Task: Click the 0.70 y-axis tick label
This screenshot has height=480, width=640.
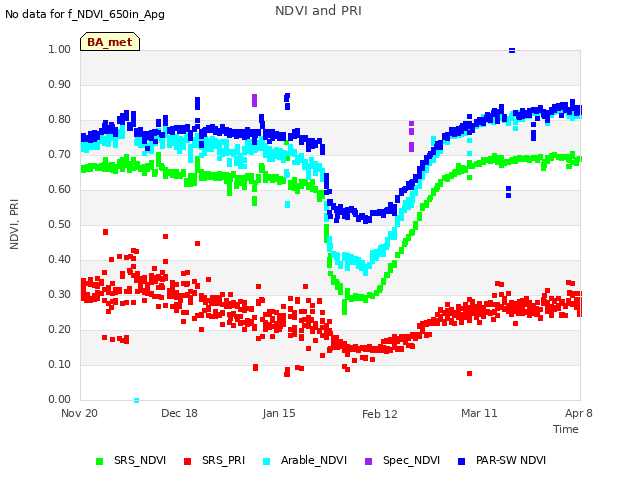Action: 60,155
